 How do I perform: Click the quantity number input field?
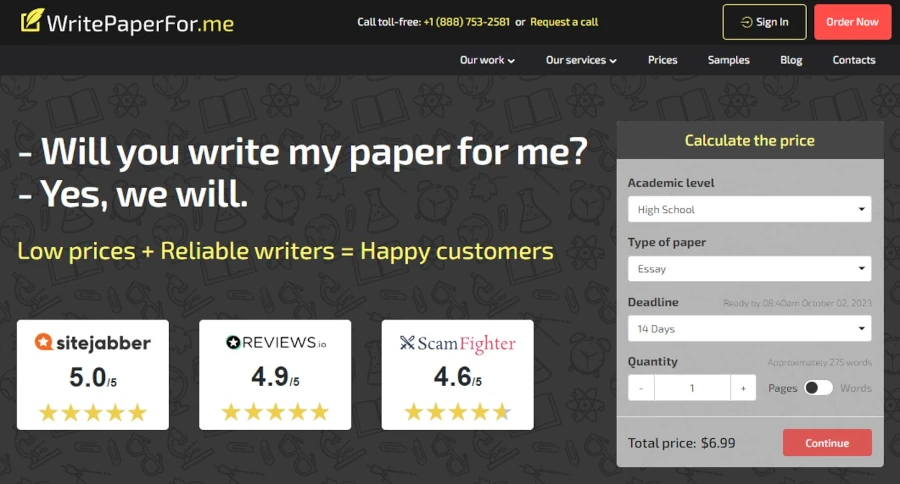692,388
